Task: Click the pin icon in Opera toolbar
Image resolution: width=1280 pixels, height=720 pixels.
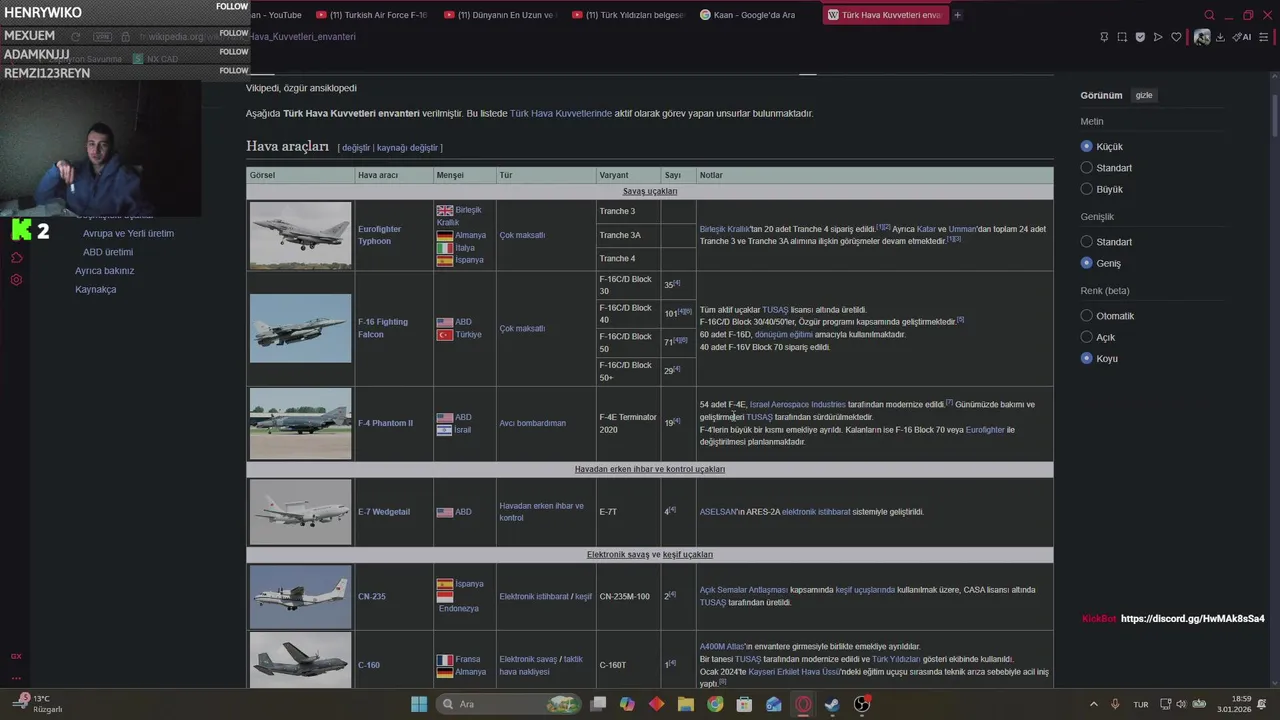Action: [1104, 37]
